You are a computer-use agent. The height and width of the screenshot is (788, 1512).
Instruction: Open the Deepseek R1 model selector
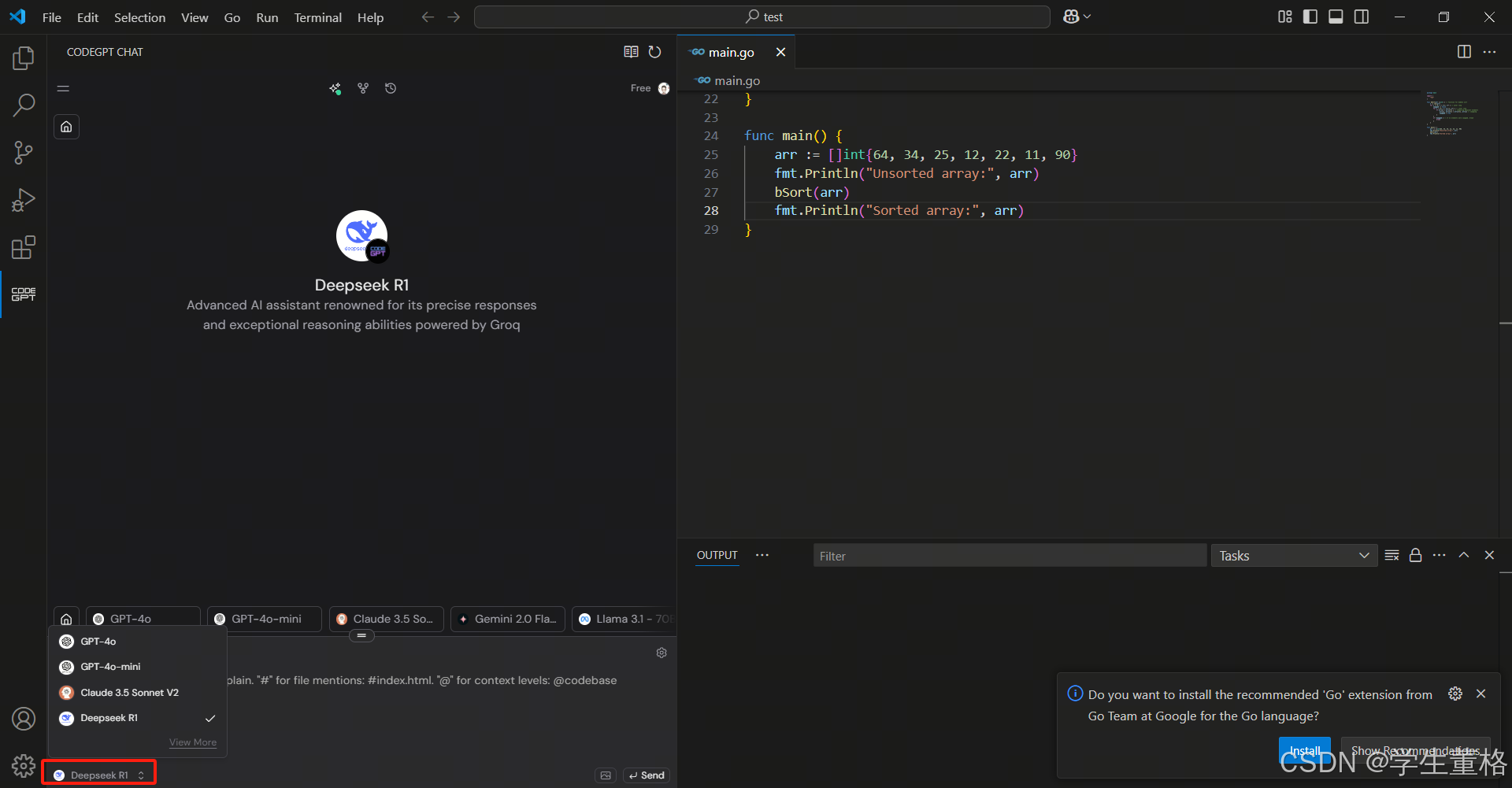click(x=99, y=775)
